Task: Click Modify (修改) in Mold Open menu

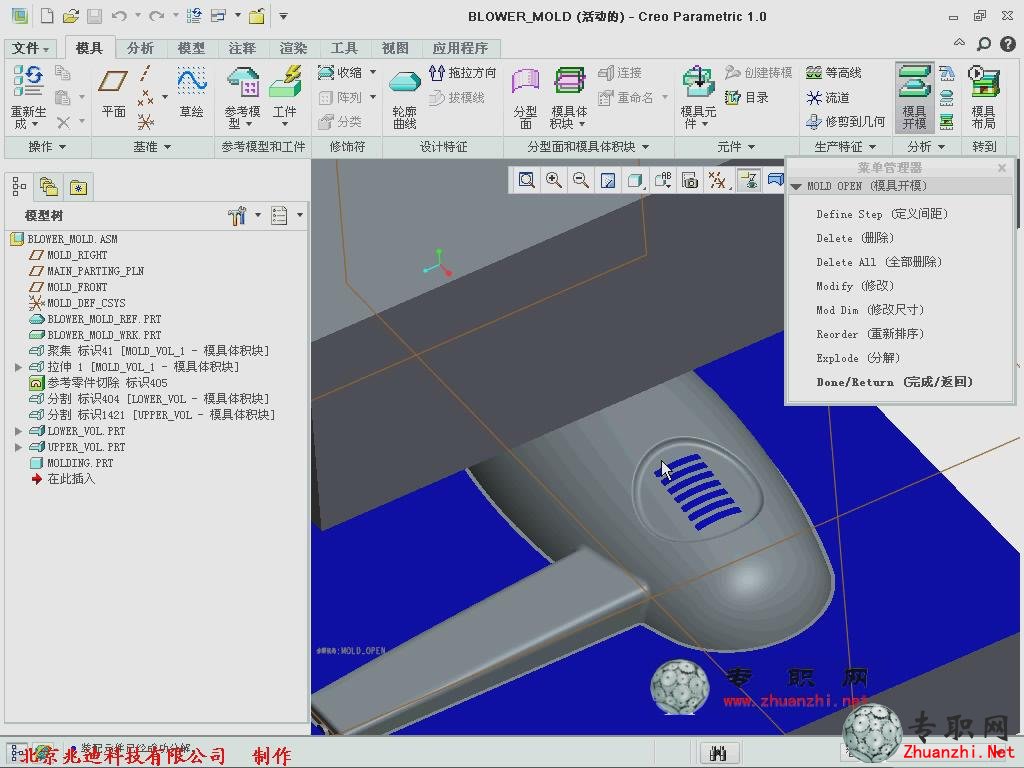Action: (x=855, y=286)
